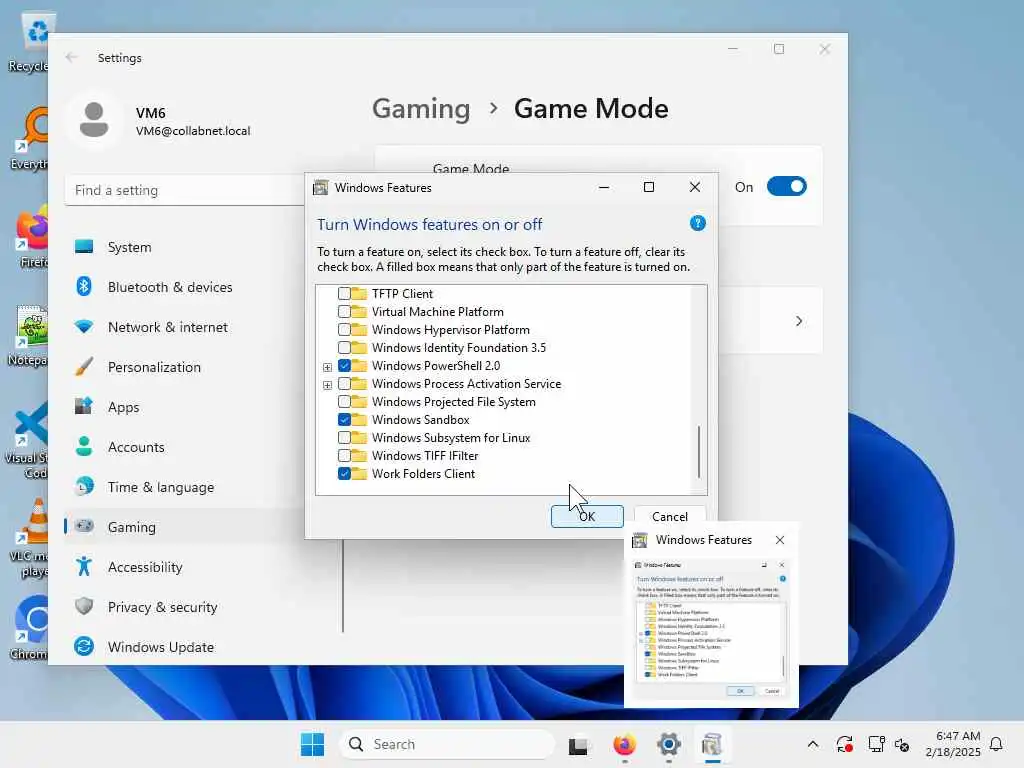
Task: Open the help icon in Windows Features
Action: tap(697, 223)
